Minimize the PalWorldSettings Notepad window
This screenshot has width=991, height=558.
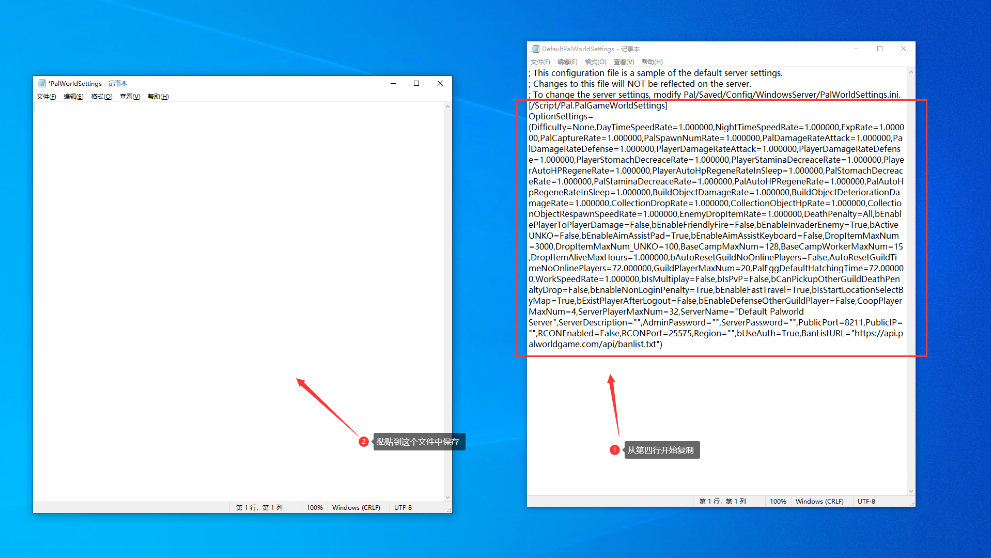pyautogui.click(x=394, y=83)
